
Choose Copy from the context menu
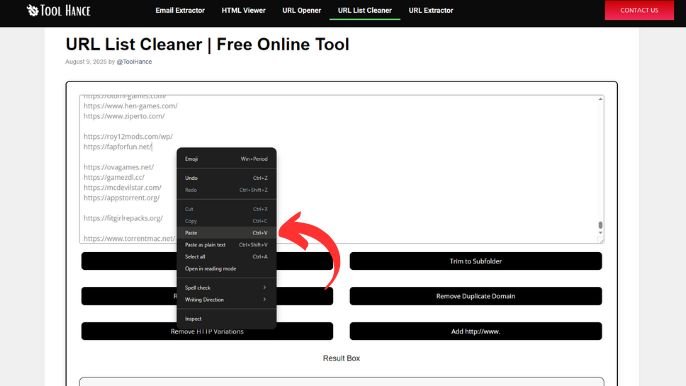(226, 221)
